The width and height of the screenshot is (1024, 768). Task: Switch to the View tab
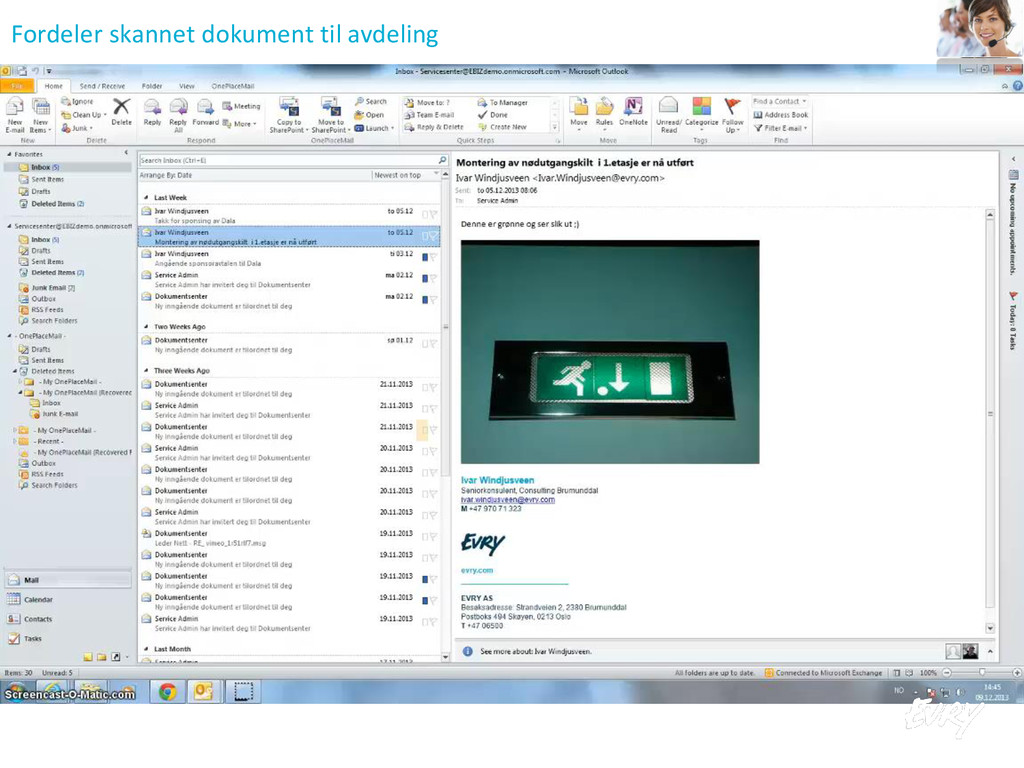[x=187, y=86]
